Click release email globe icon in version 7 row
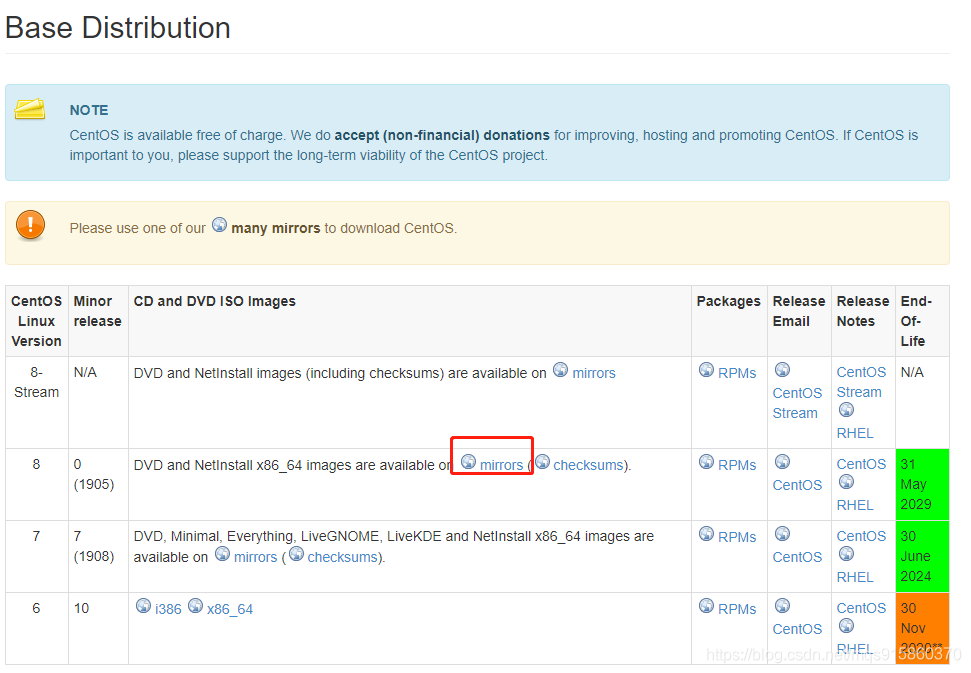The image size is (971, 673). pos(783,534)
